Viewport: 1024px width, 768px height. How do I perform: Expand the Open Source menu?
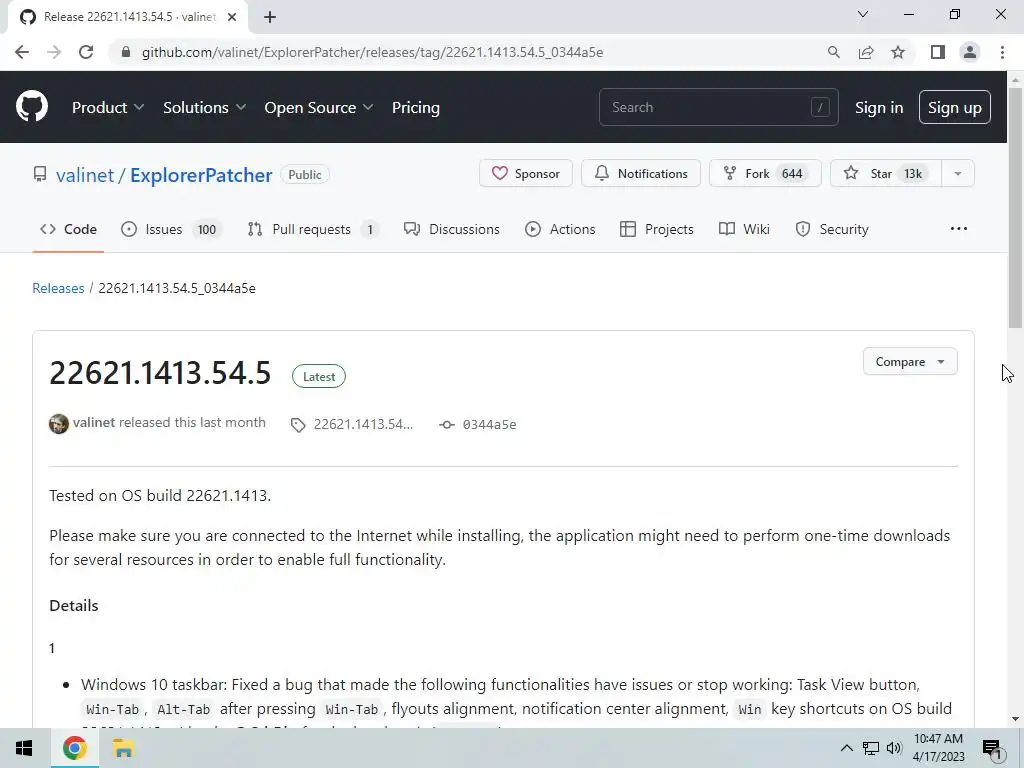click(x=319, y=107)
